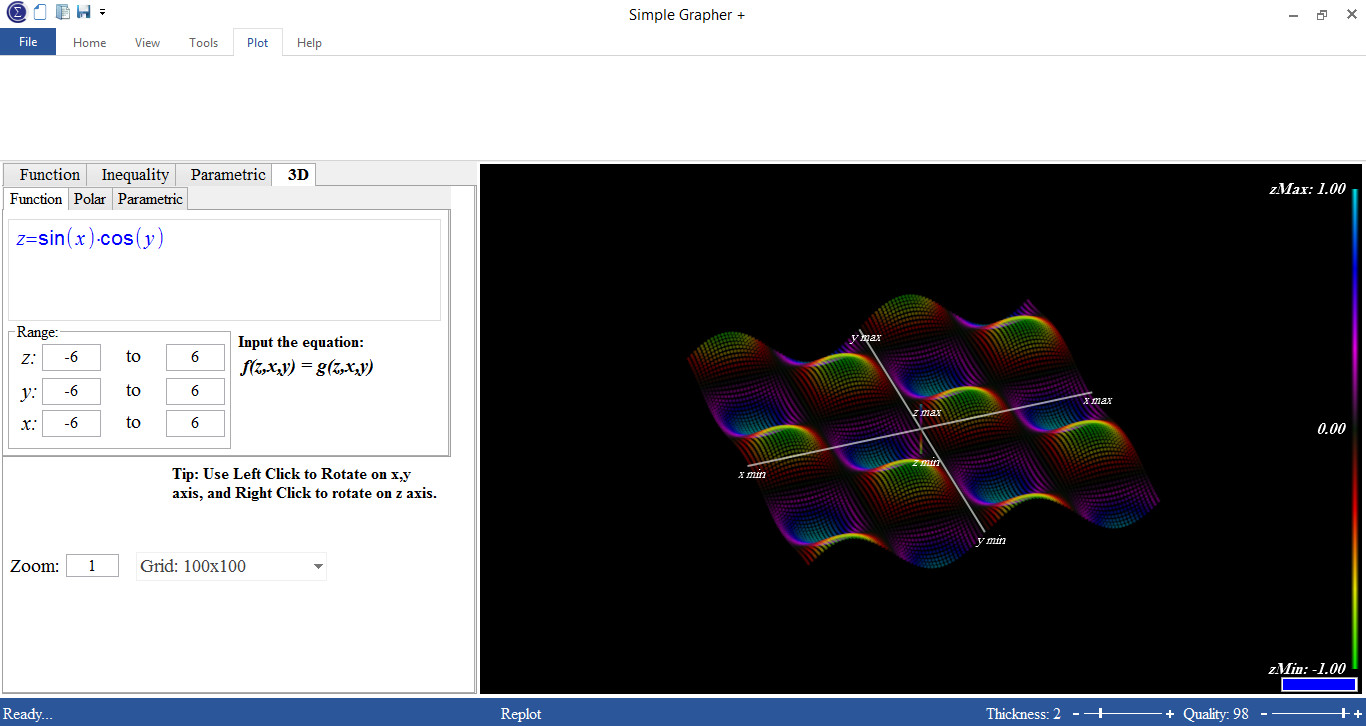Viewport: 1366px width, 726px height.
Task: Decrease thickness with the minus button
Action: 1076,714
